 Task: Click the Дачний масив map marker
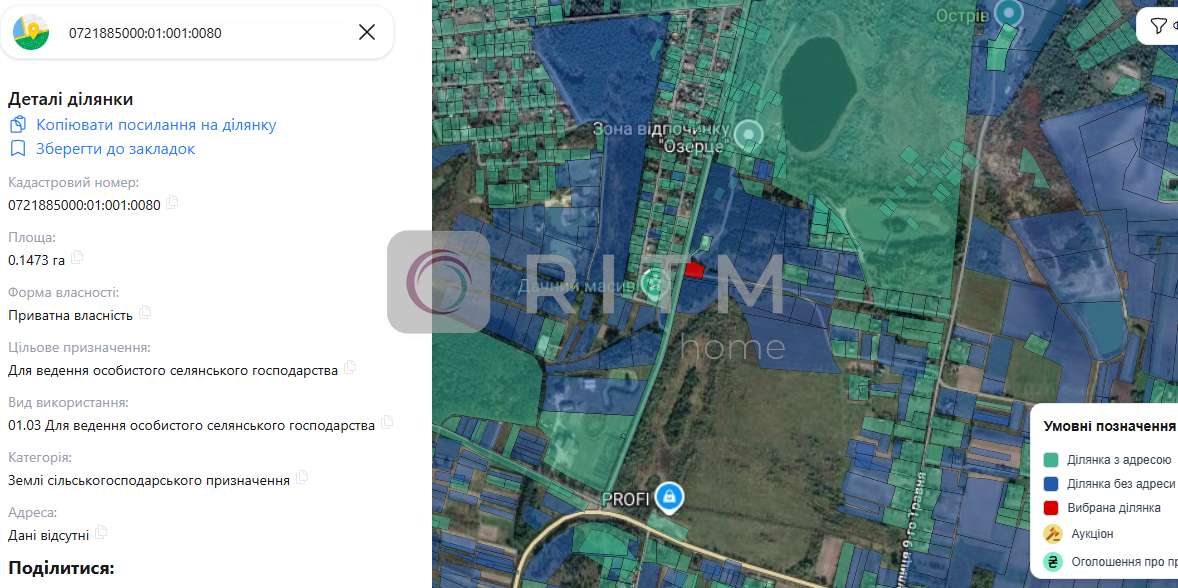(651, 287)
